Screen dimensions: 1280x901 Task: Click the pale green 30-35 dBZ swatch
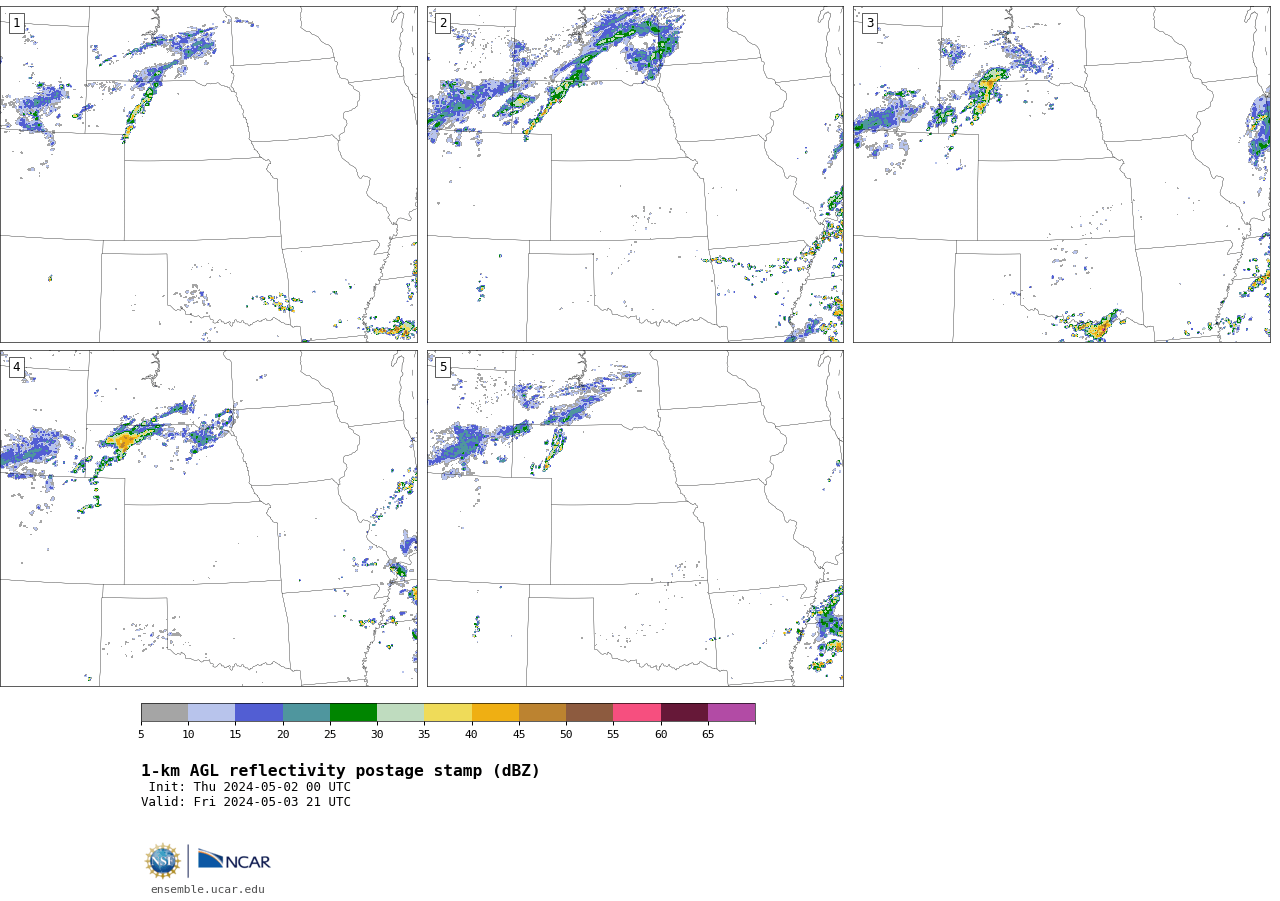[x=400, y=712]
